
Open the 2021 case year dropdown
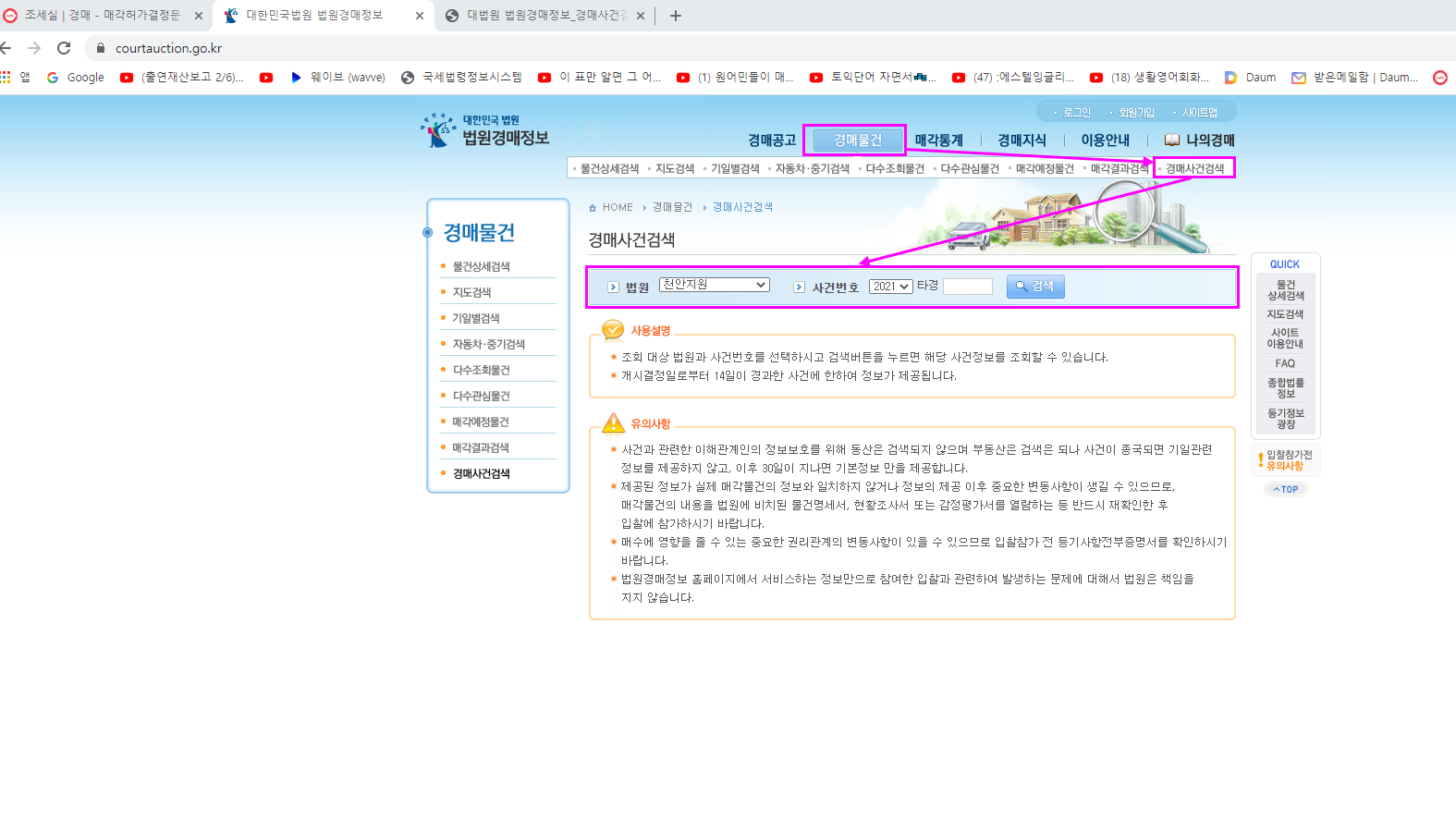pos(890,287)
